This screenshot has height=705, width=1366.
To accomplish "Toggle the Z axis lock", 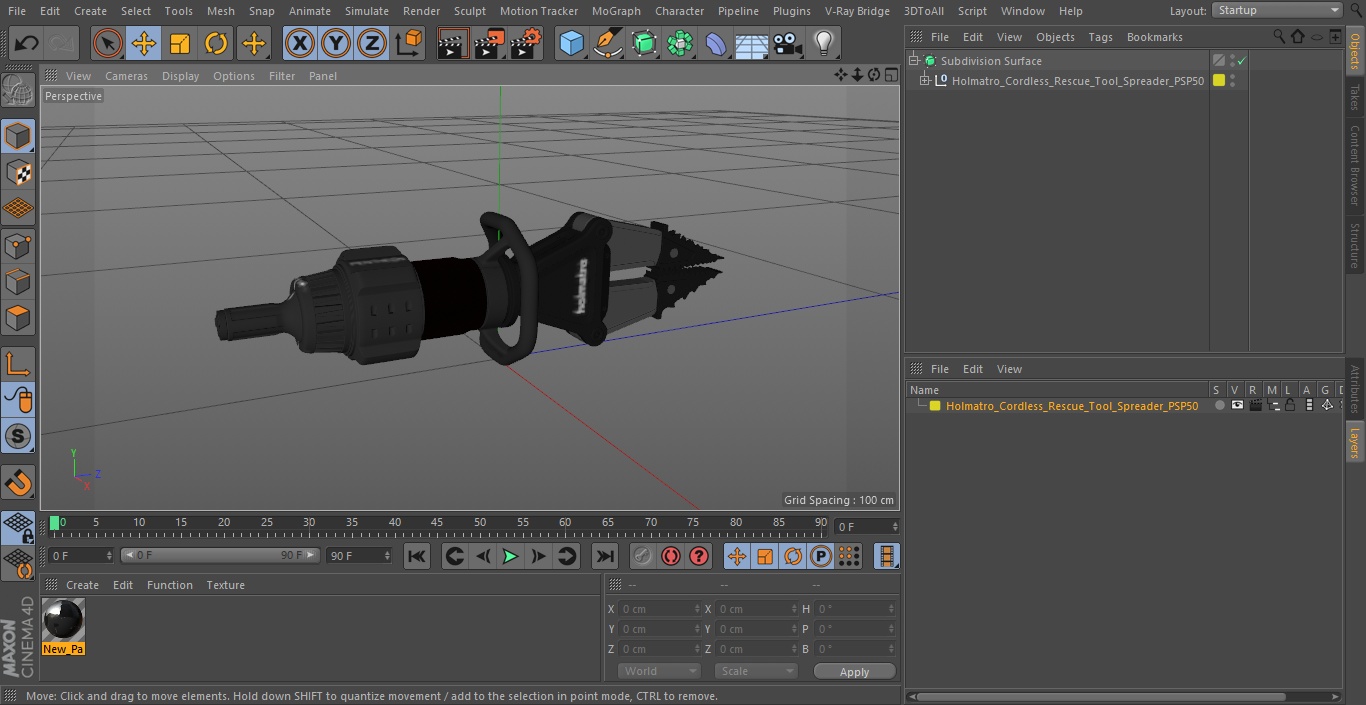I will 372,43.
